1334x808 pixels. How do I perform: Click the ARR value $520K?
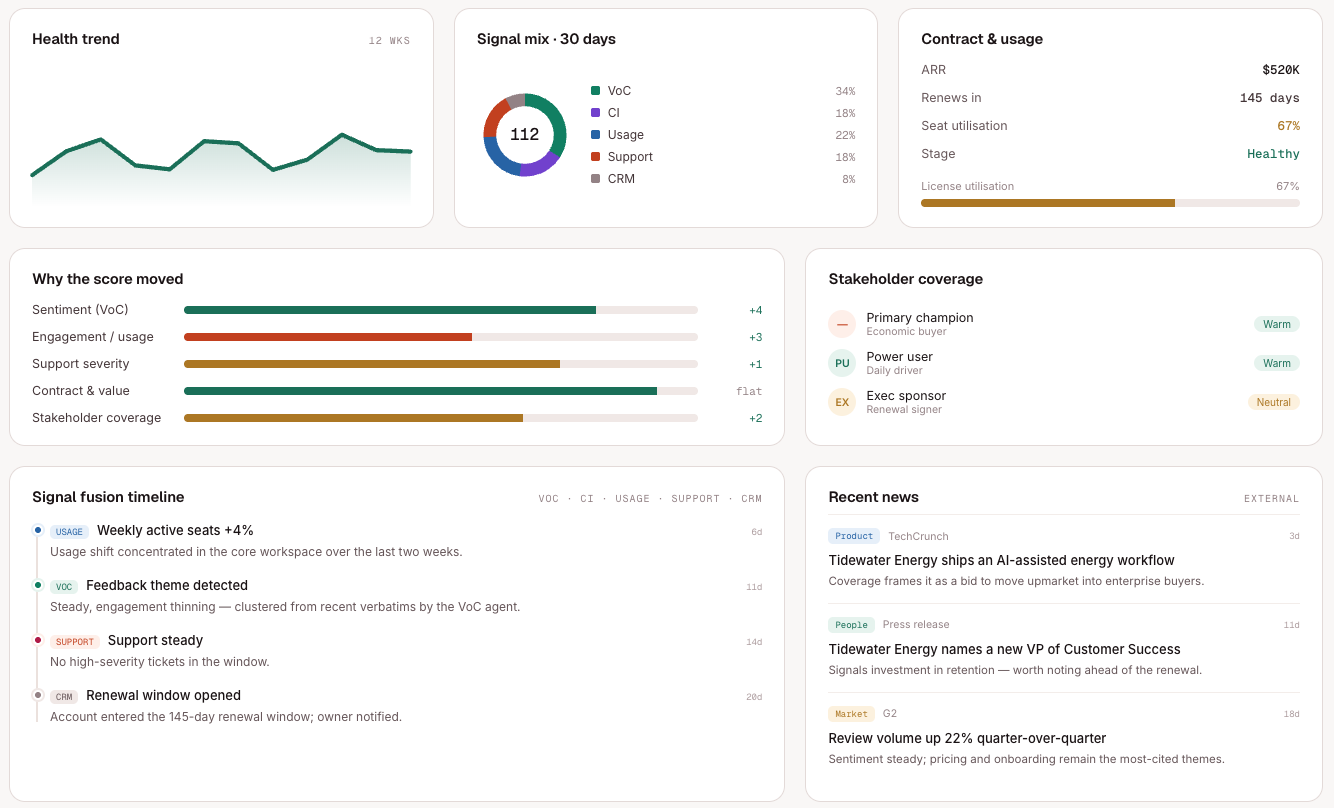(1280, 70)
